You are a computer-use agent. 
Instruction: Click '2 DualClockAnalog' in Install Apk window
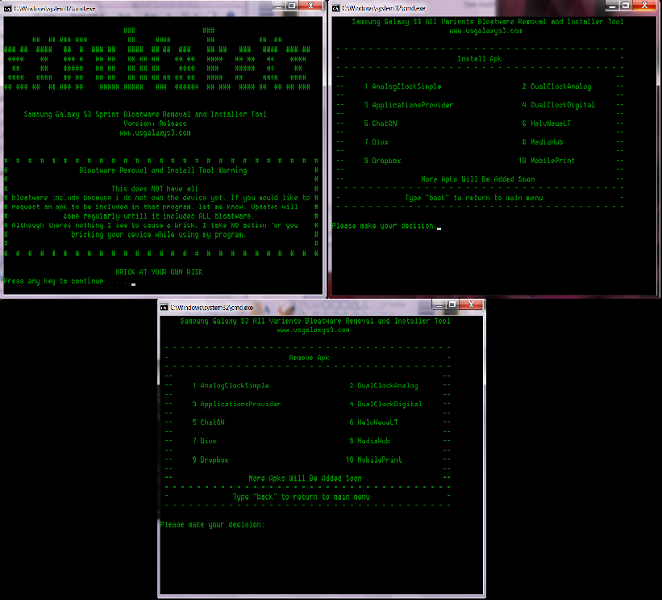point(556,87)
